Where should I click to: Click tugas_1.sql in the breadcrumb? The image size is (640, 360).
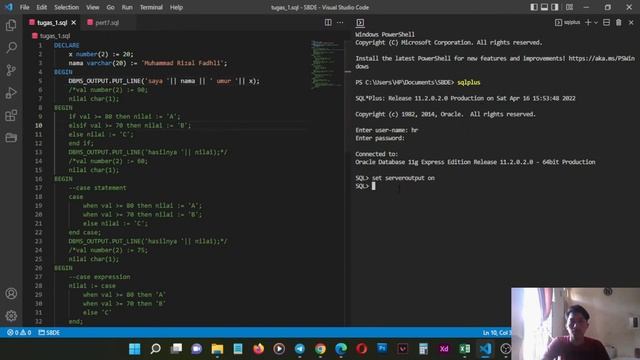coord(55,36)
